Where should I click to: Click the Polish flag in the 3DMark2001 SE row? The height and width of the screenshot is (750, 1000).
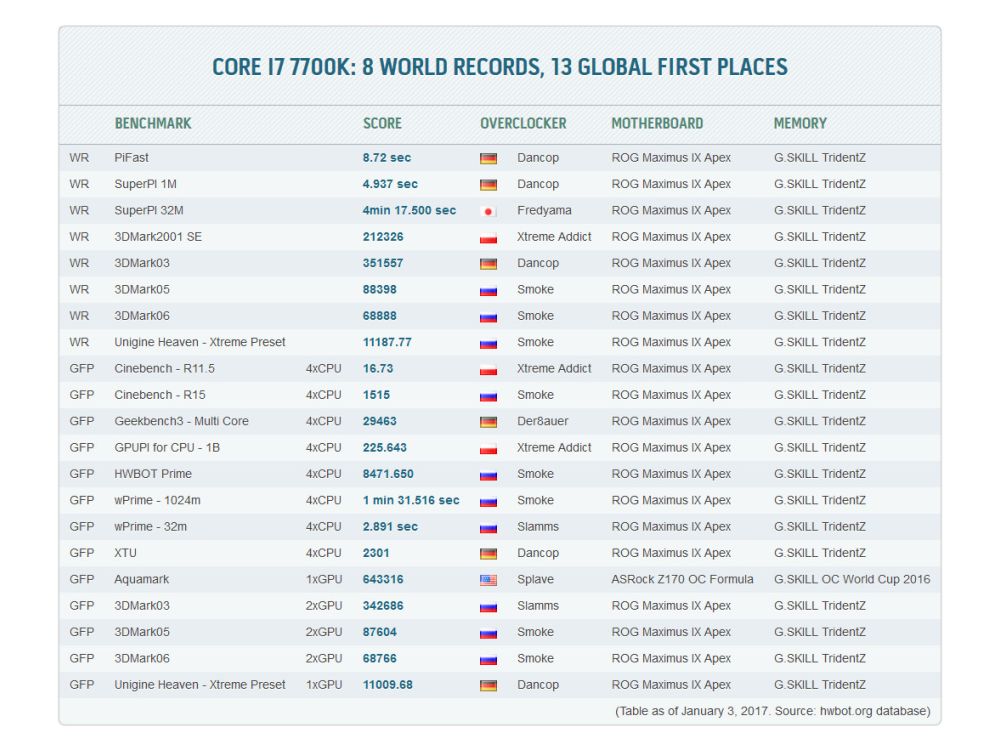tap(488, 238)
